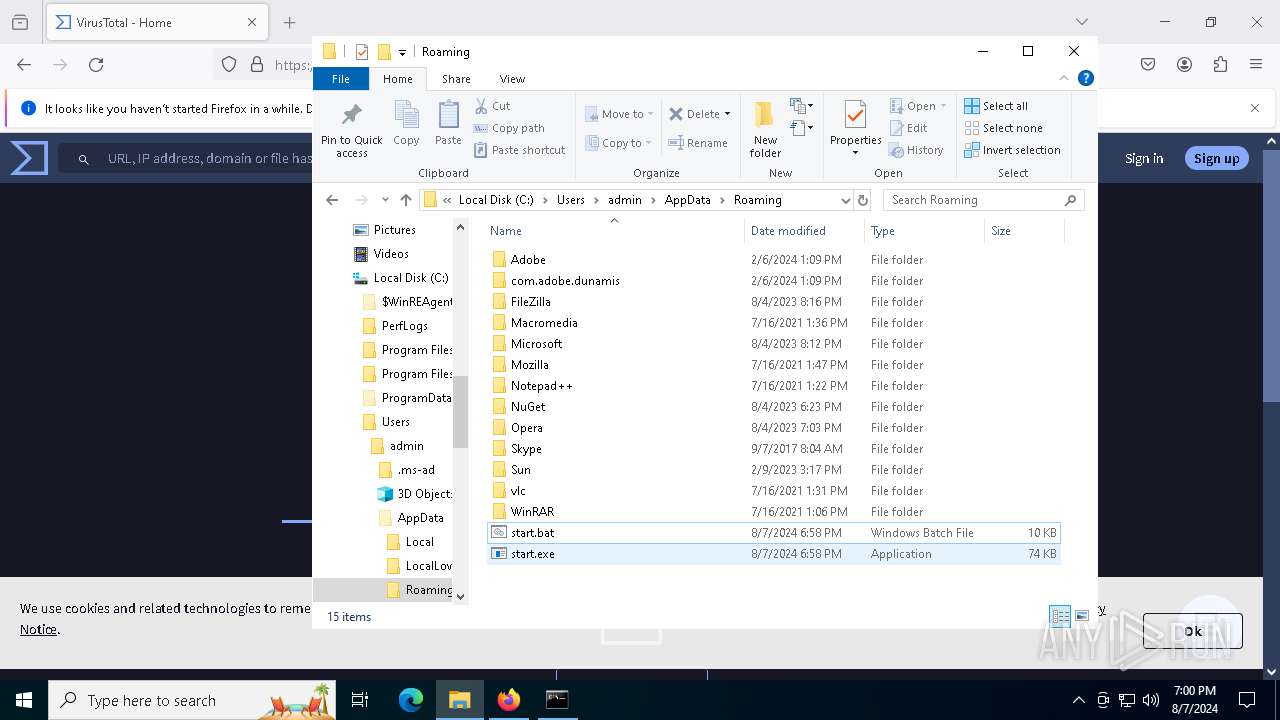The image size is (1280, 720).
Task: Click the Copy ribbon icon
Action: 406,124
